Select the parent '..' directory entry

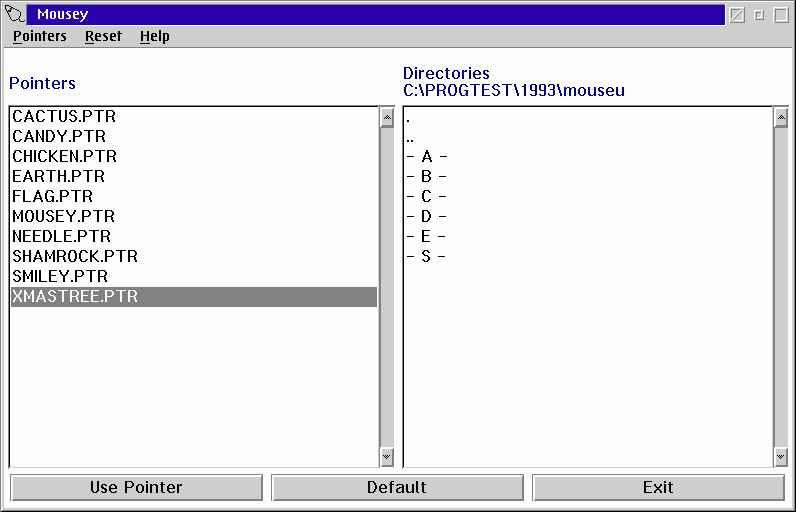(588, 136)
